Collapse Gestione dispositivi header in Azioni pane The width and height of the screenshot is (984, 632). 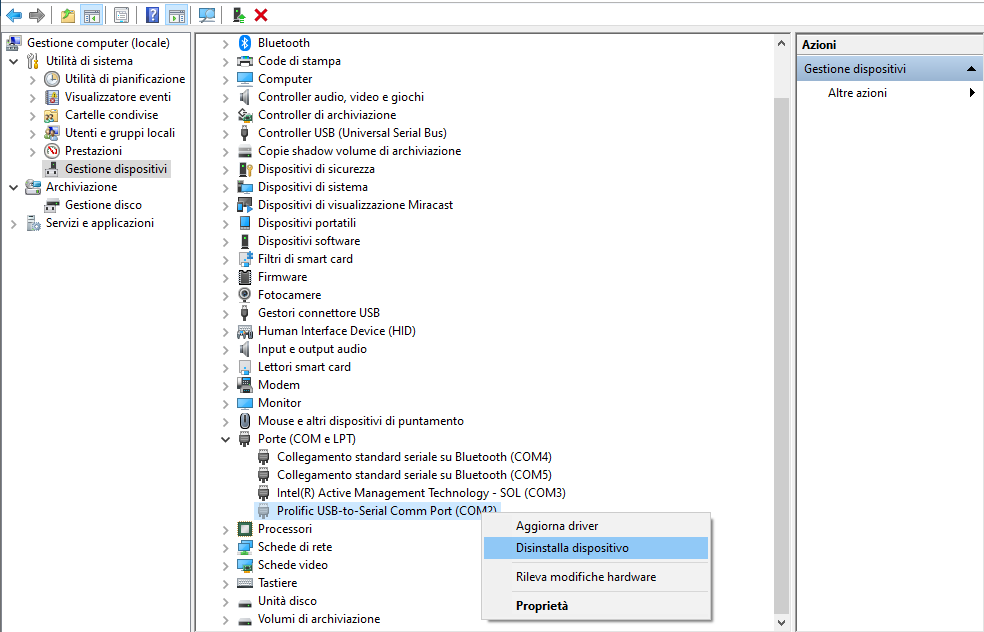pyautogui.click(x=971, y=69)
